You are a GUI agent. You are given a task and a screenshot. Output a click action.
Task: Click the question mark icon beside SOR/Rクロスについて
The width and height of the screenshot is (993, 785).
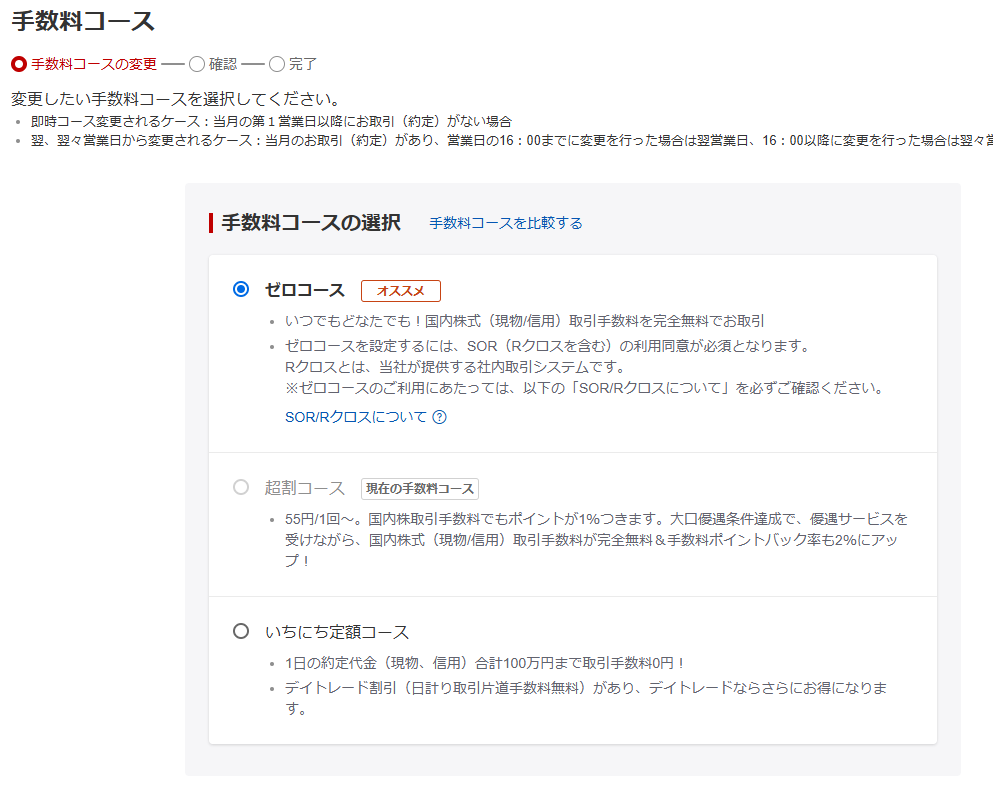439,417
